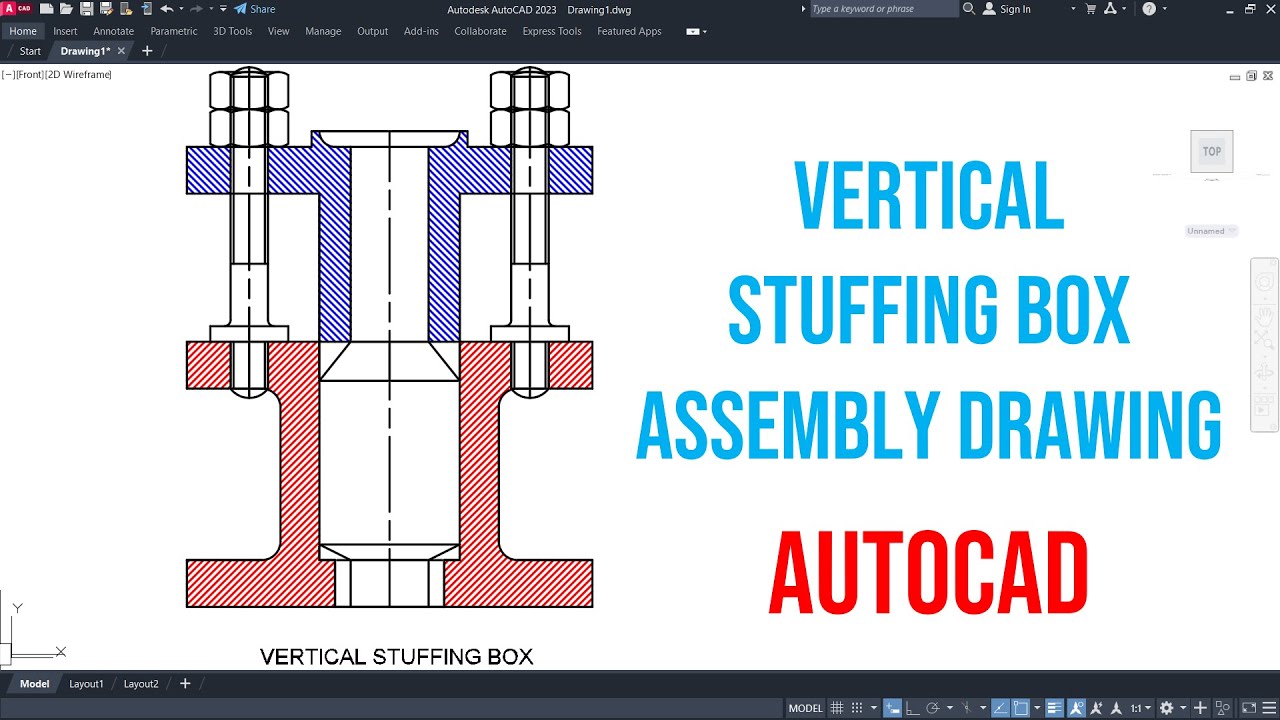Toggle annotation objects visibility icon
The width and height of the screenshot is (1280, 720).
(x=1076, y=708)
